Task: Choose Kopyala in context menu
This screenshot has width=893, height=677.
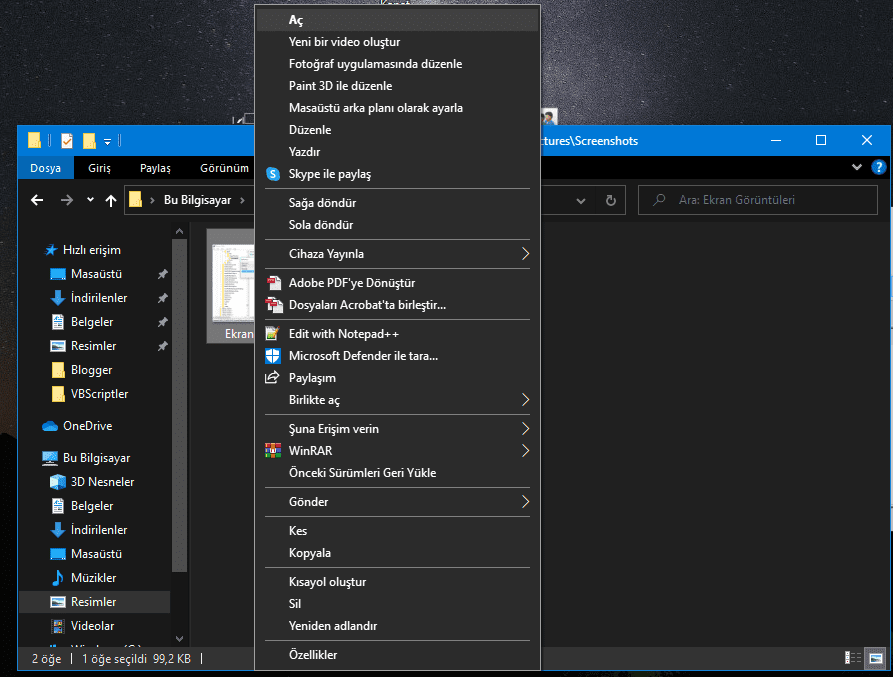Action: (x=398, y=553)
